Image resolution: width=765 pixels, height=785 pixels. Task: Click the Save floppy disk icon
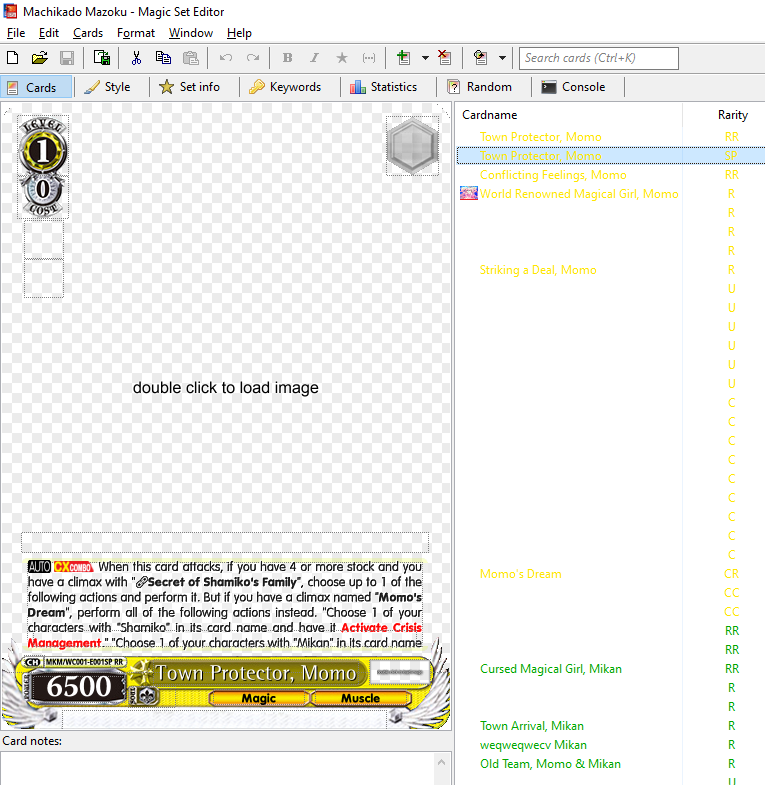tap(67, 58)
